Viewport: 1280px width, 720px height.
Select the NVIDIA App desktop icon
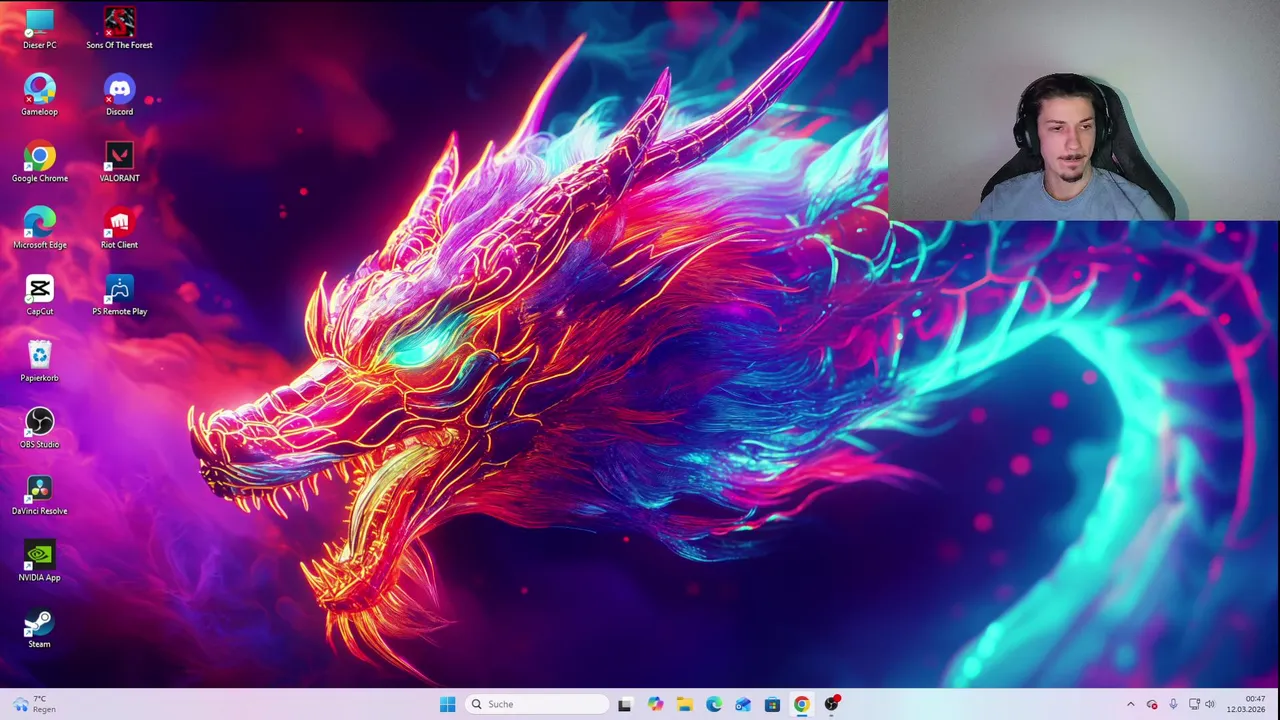[x=40, y=561]
